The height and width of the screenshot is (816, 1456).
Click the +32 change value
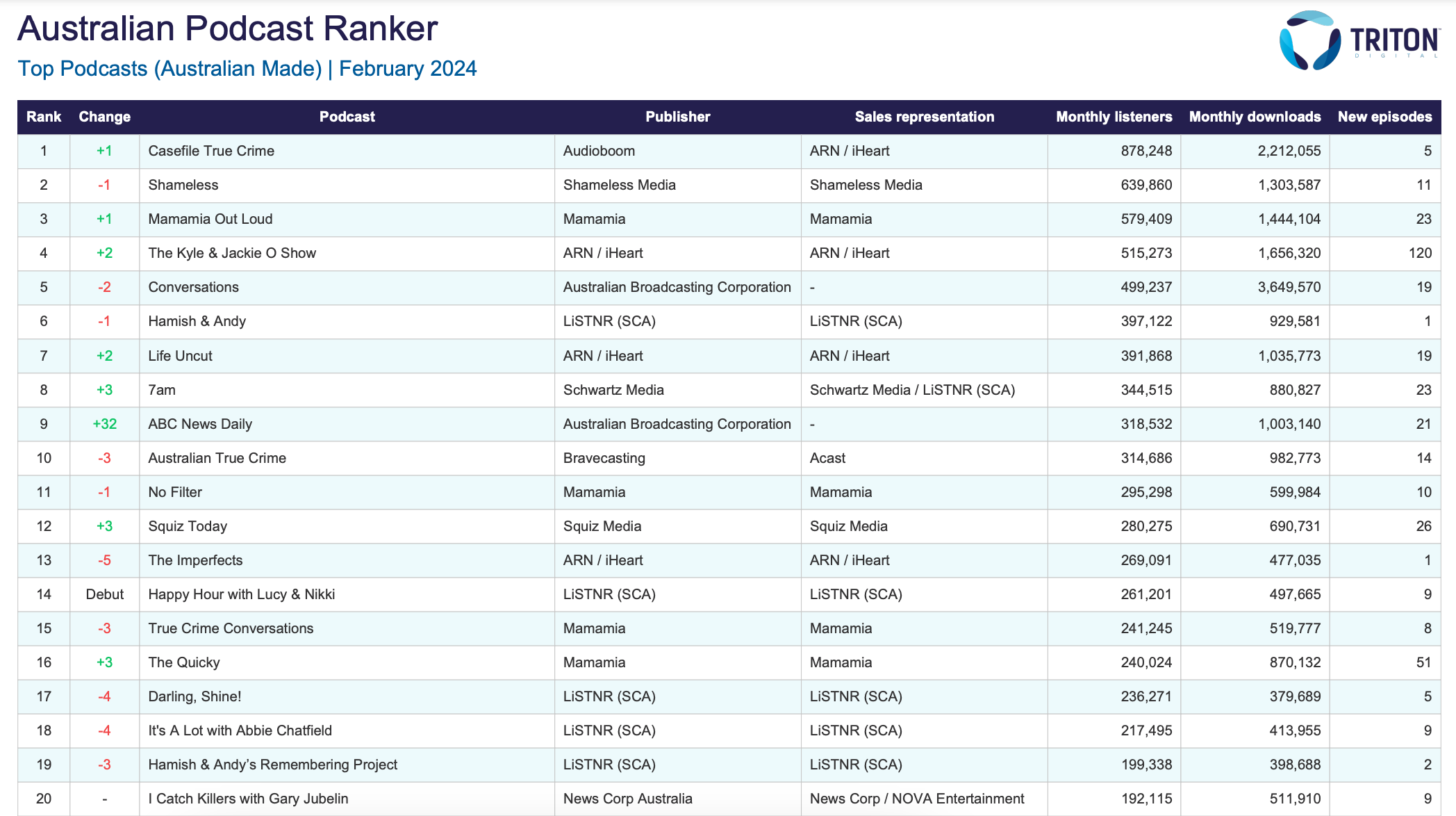(105, 424)
